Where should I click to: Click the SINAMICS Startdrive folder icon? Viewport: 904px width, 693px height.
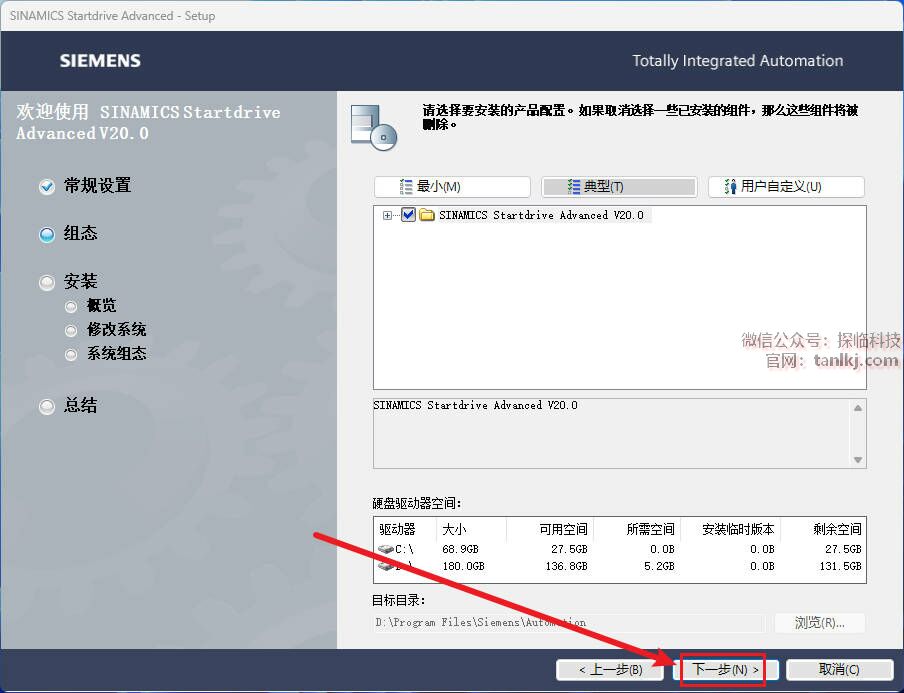coord(427,215)
